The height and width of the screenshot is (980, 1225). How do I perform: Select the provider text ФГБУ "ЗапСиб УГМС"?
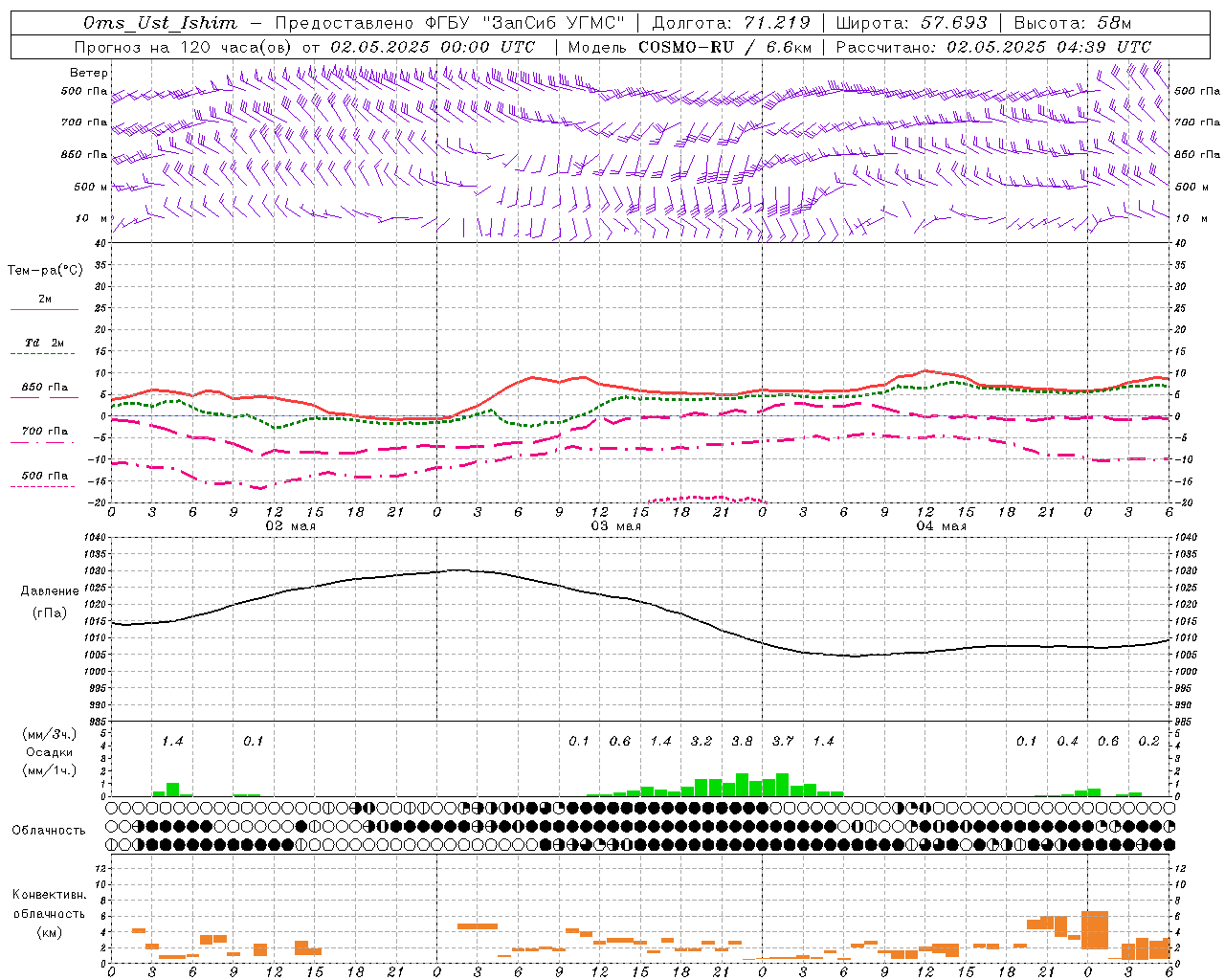coord(524,23)
